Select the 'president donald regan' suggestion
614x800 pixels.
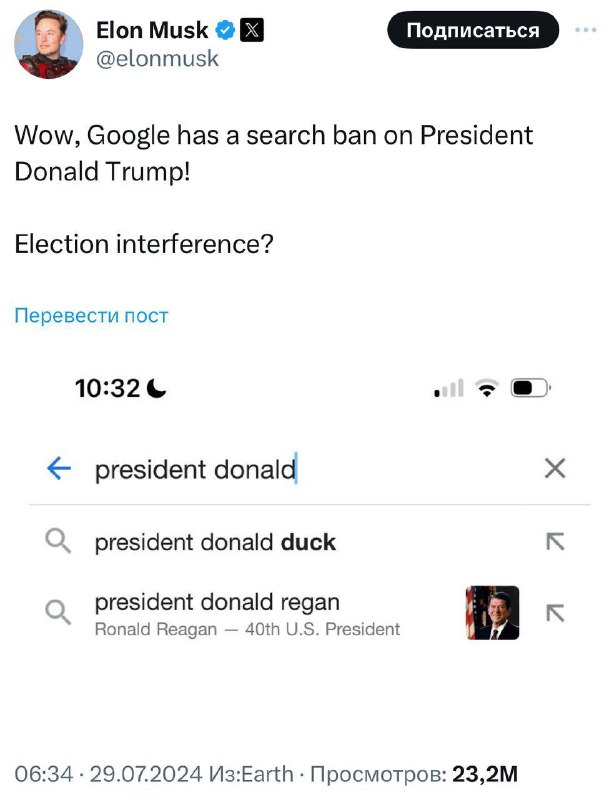217,603
